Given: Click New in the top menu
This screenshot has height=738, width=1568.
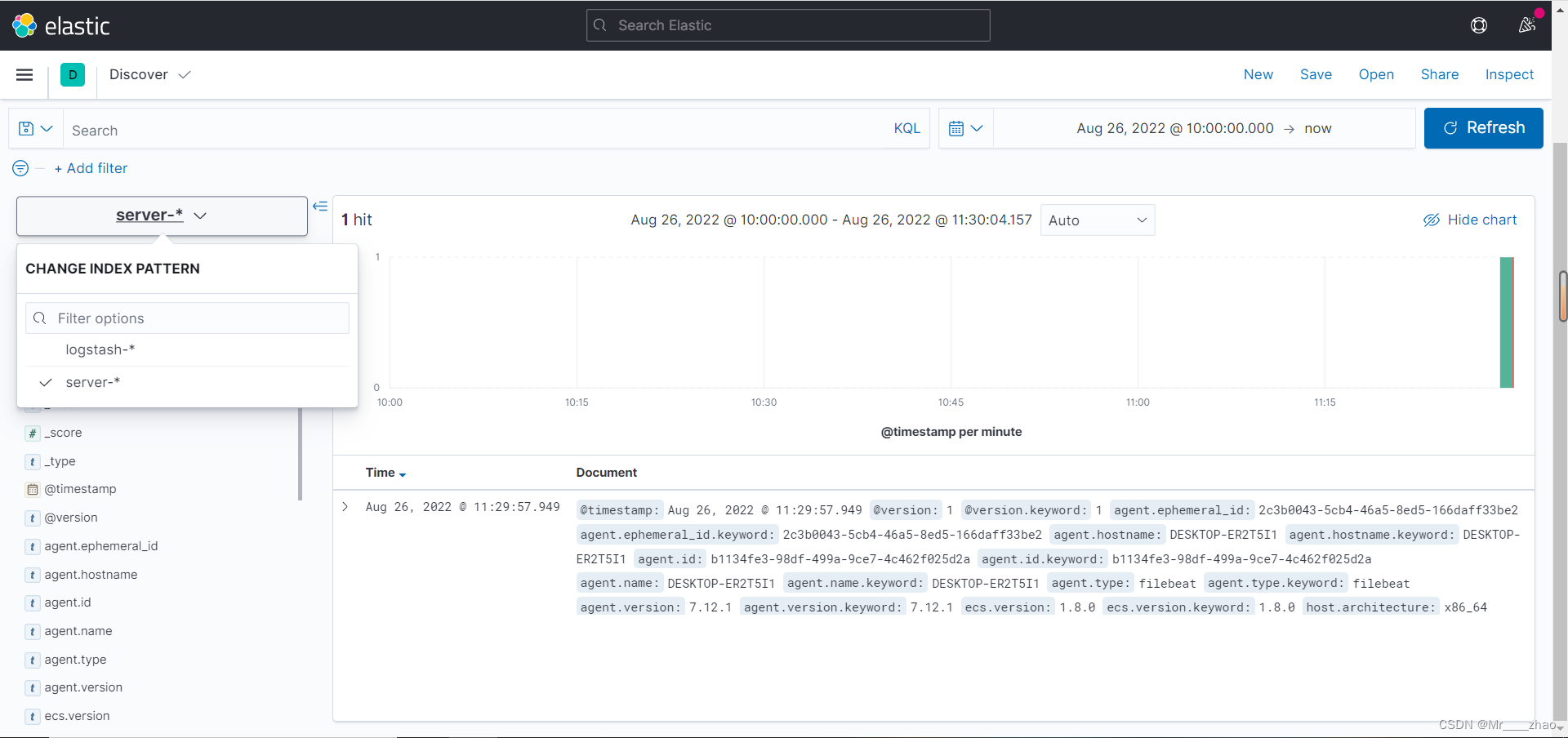Looking at the screenshot, I should (x=1258, y=74).
